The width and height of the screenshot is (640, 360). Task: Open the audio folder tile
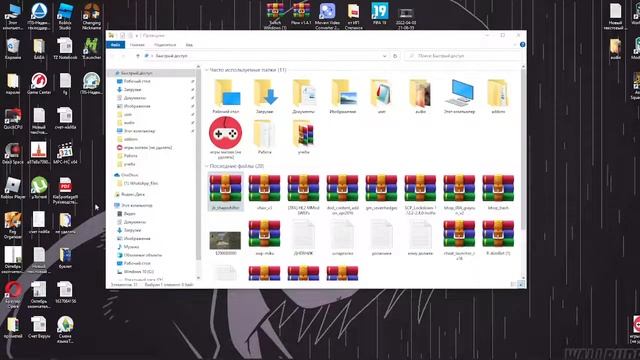tap(420, 96)
